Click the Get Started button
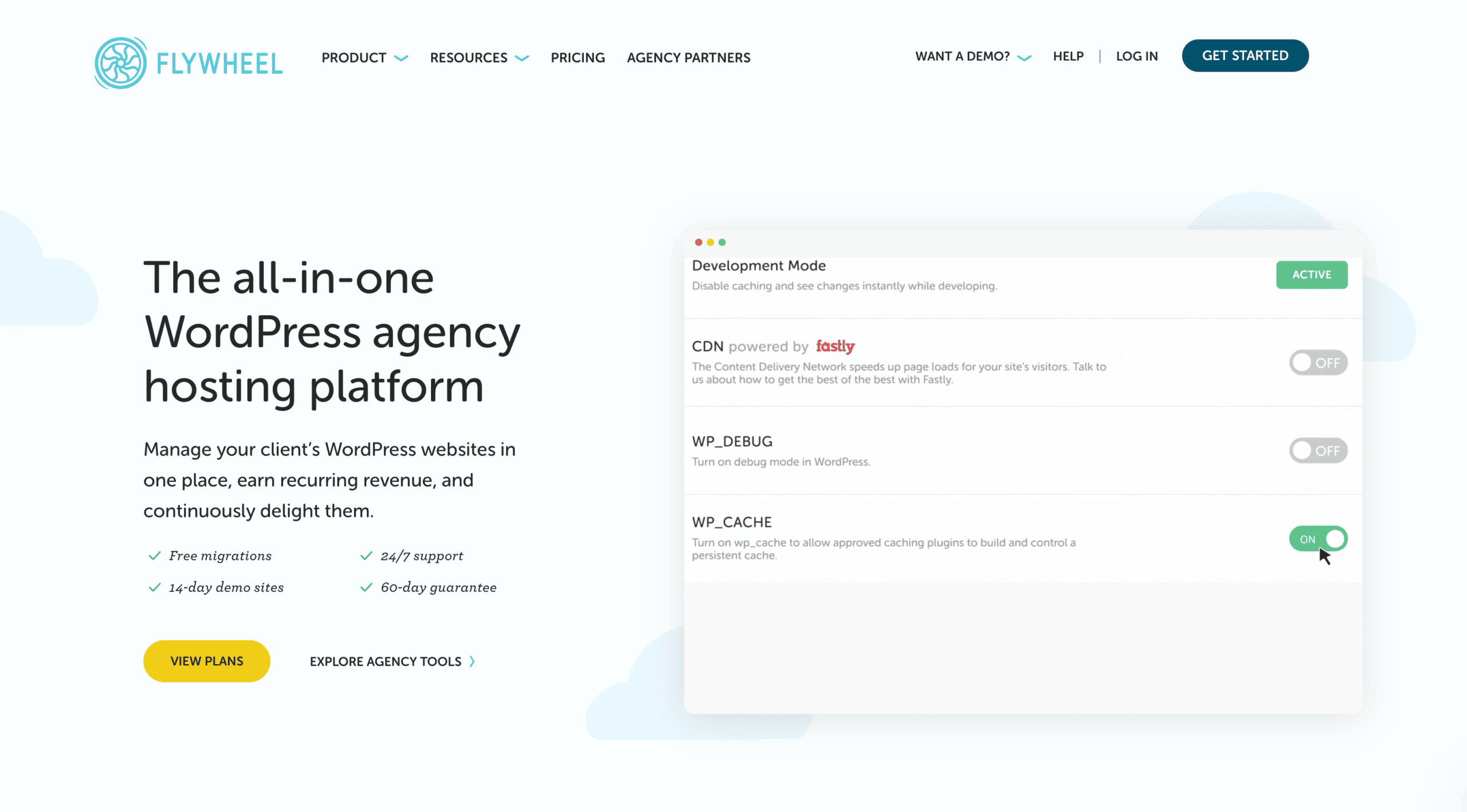The height and width of the screenshot is (812, 1467). pos(1245,56)
